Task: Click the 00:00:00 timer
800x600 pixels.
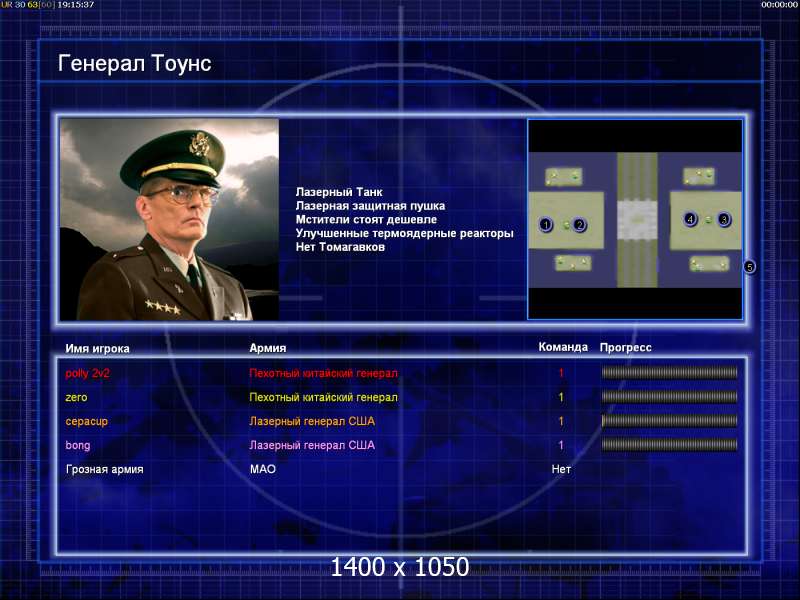Action: (x=779, y=5)
